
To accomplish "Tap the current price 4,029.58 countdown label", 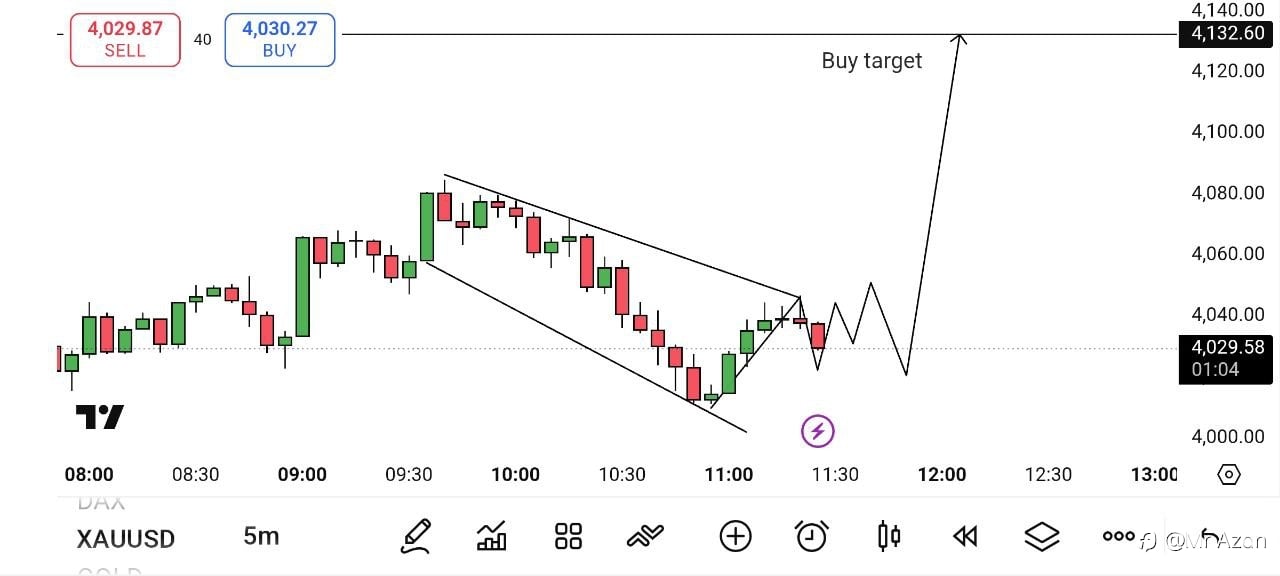I will [x=1227, y=358].
